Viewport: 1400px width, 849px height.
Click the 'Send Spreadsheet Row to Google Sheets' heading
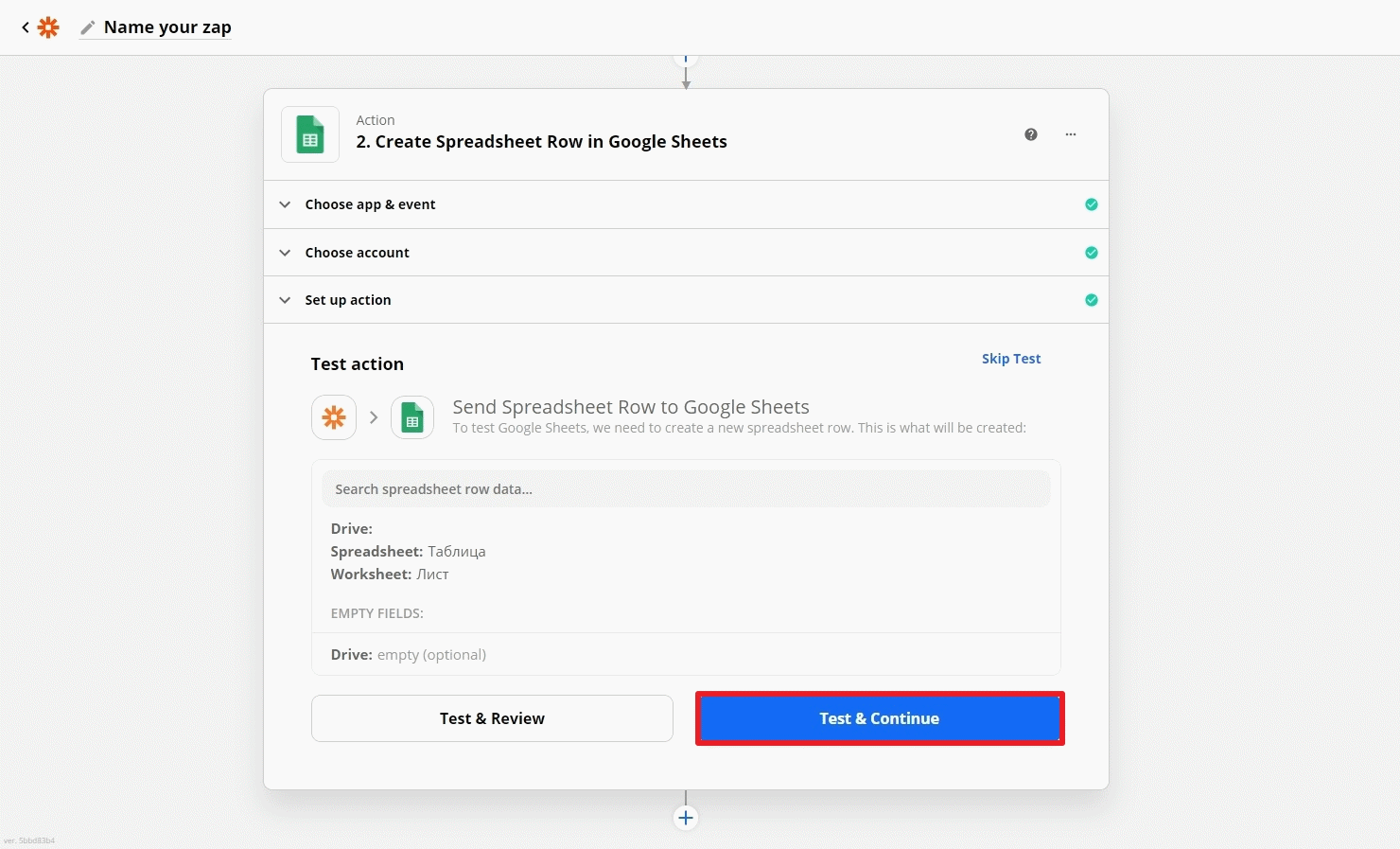click(x=631, y=407)
